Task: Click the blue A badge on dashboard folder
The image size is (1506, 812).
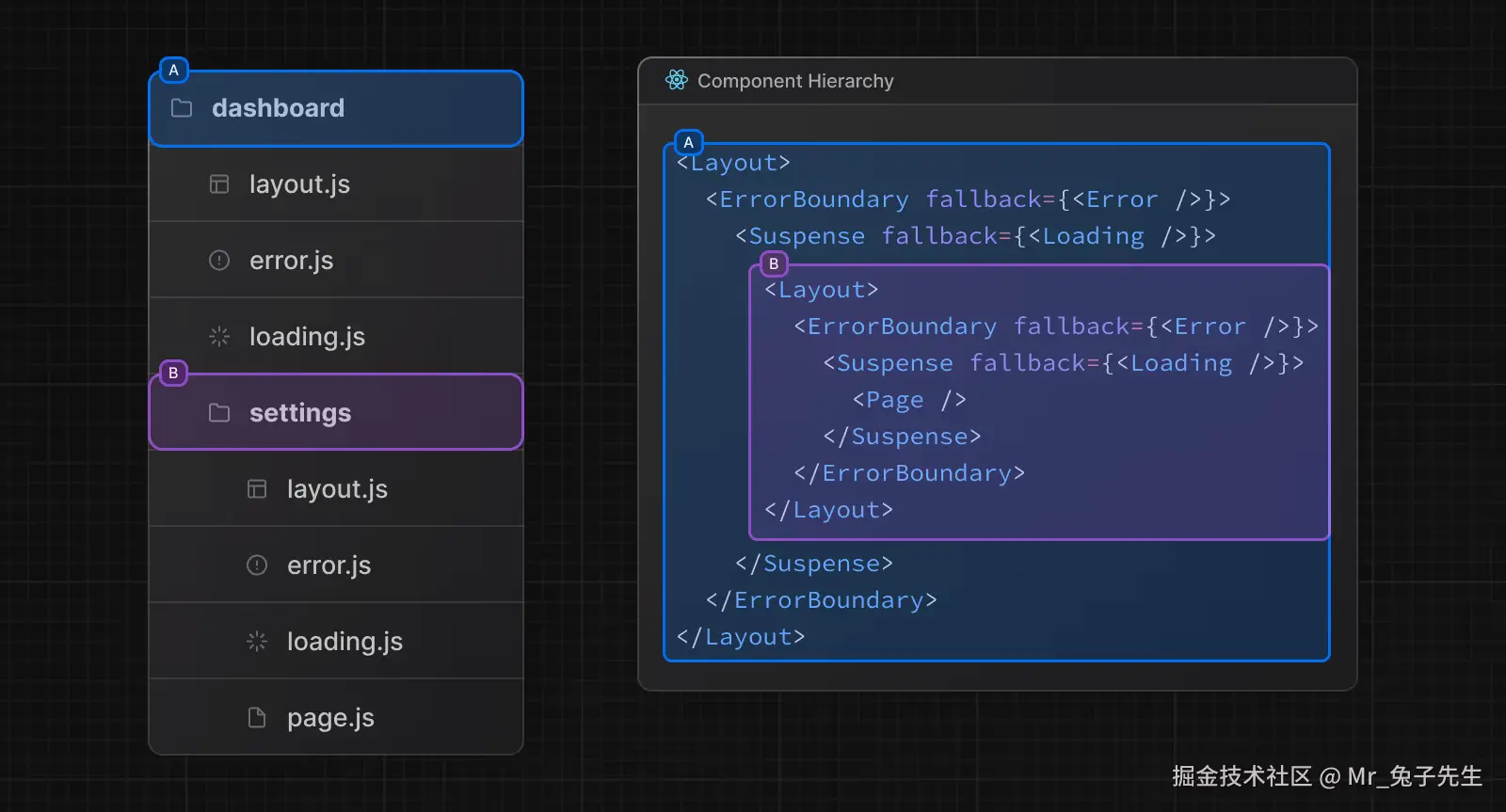Action: [x=173, y=71]
